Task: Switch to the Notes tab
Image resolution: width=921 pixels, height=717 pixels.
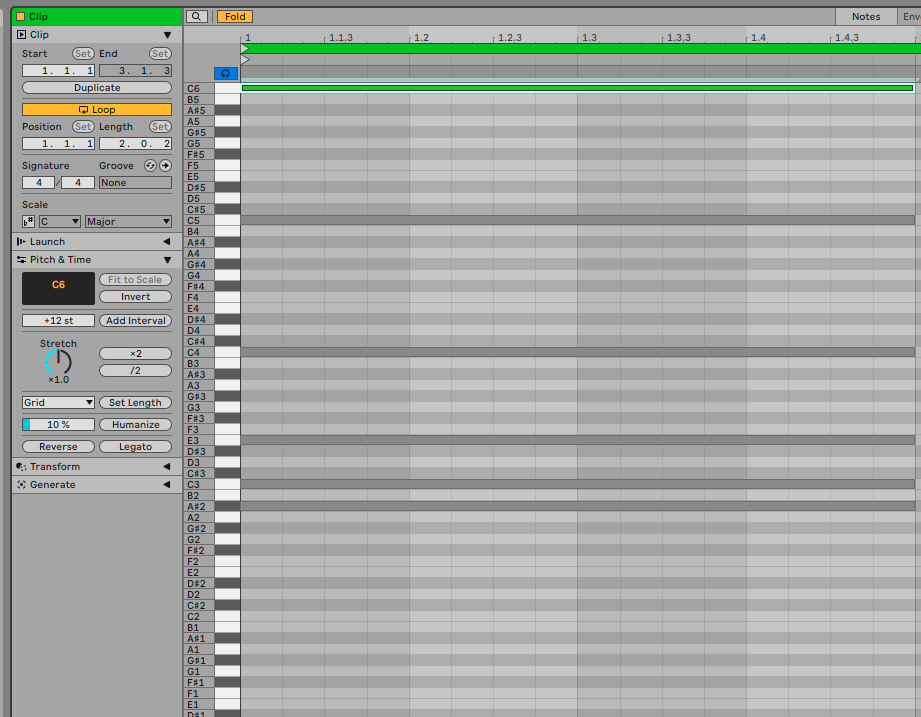Action: 866,17
